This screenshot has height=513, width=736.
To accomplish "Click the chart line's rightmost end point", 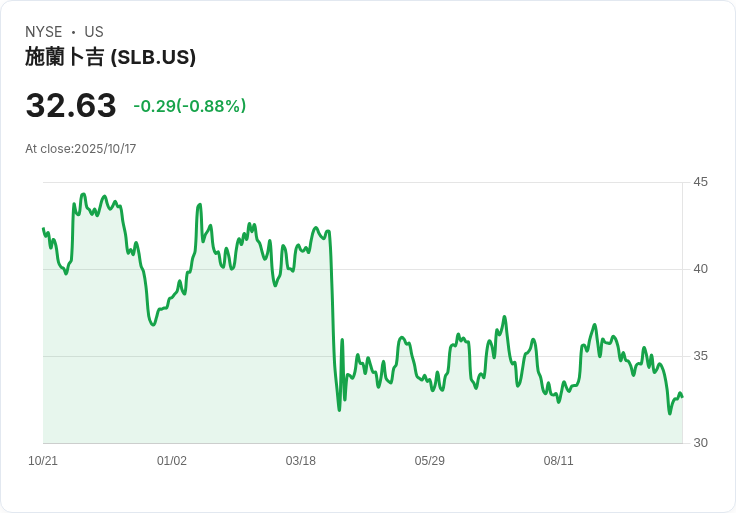I will 682,397.
